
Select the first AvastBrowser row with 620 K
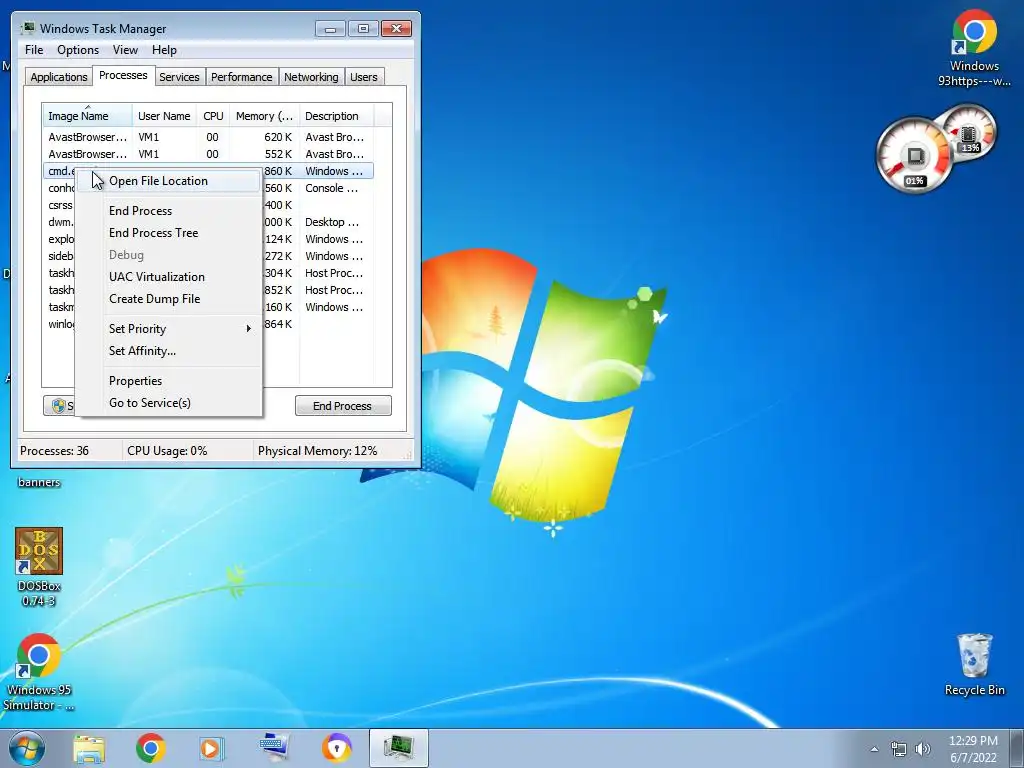tap(208, 137)
